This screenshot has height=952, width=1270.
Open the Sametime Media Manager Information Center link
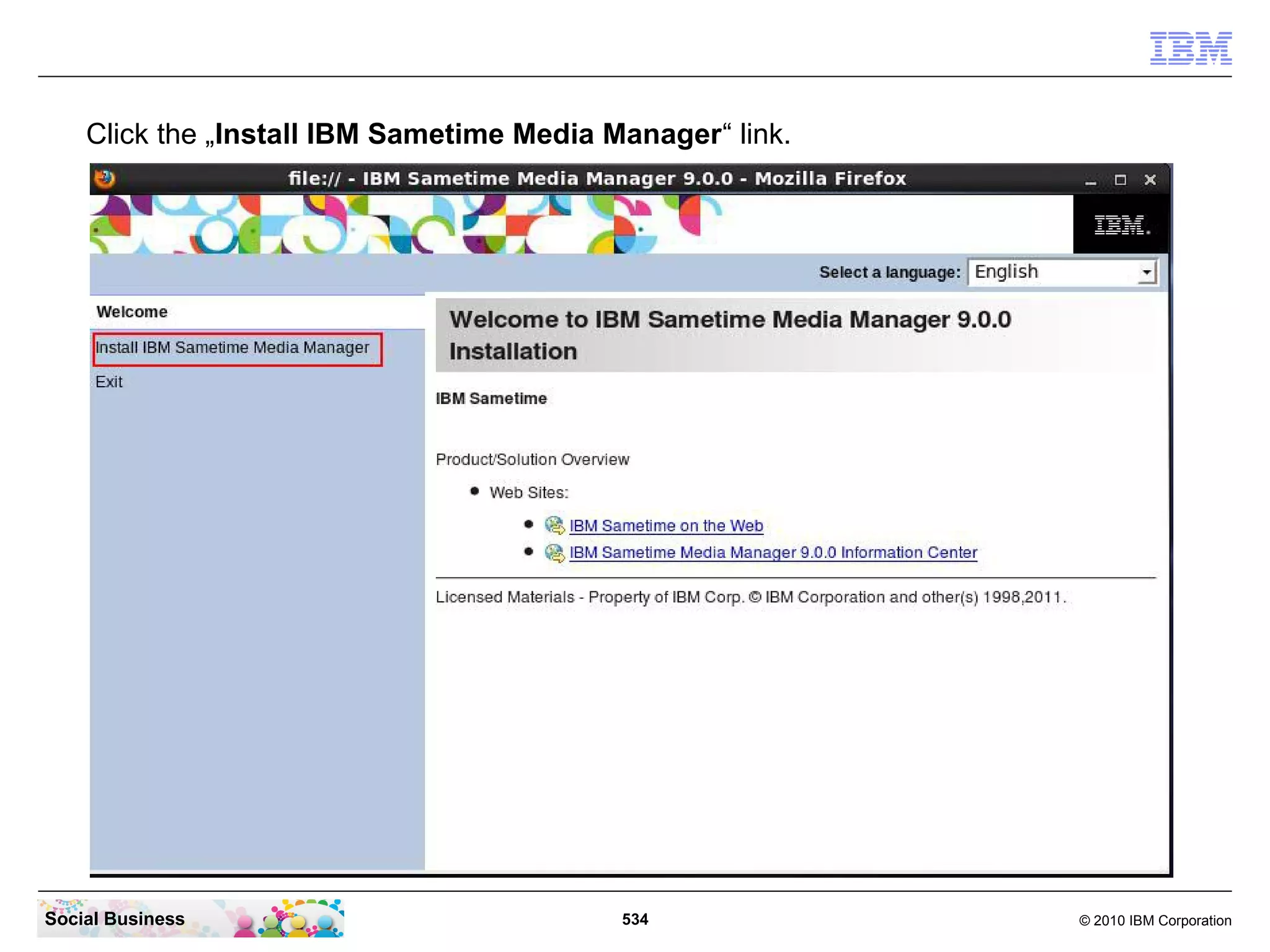coord(773,552)
